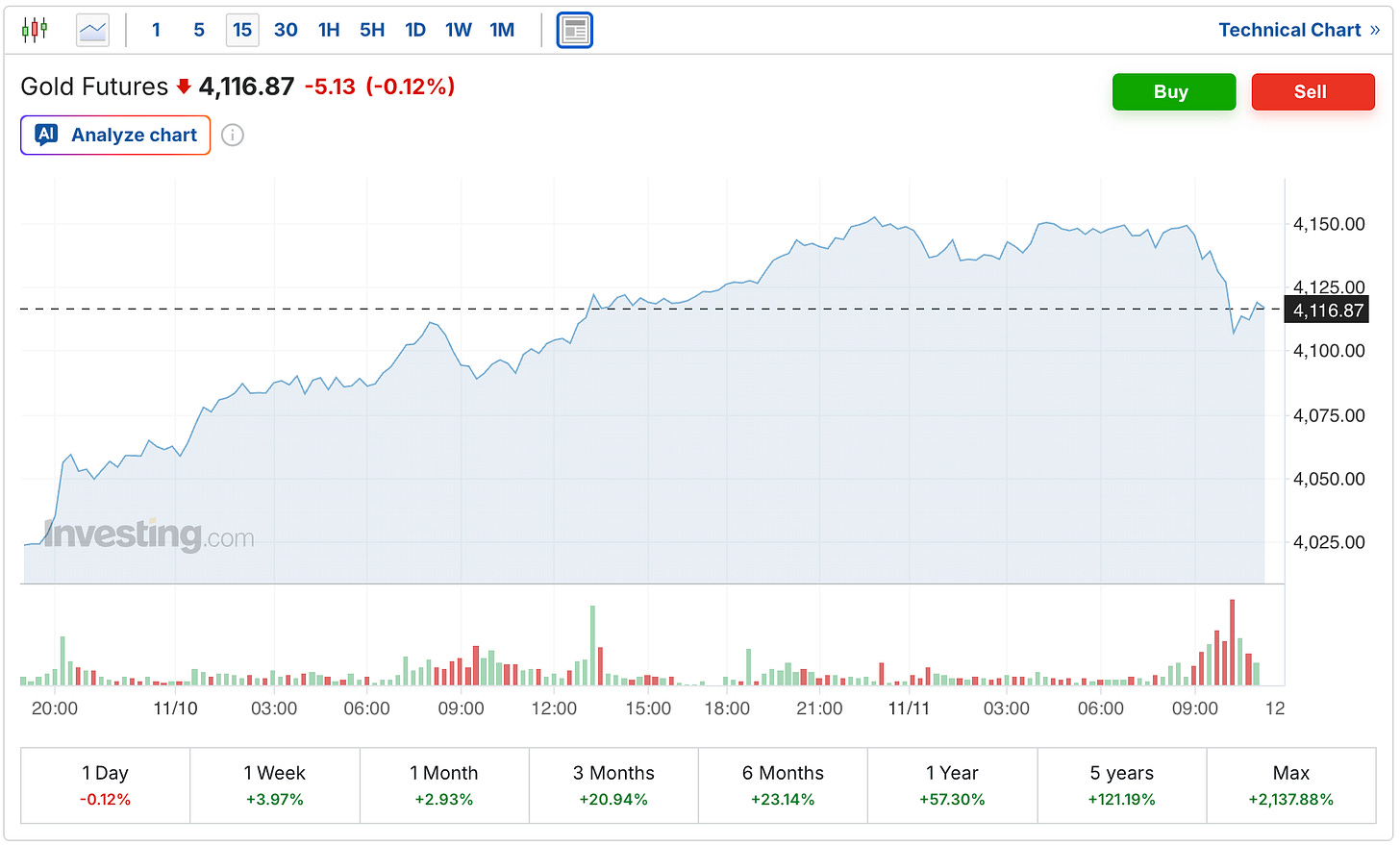
Task: Select the area chart type icon
Action: pyautogui.click(x=93, y=30)
